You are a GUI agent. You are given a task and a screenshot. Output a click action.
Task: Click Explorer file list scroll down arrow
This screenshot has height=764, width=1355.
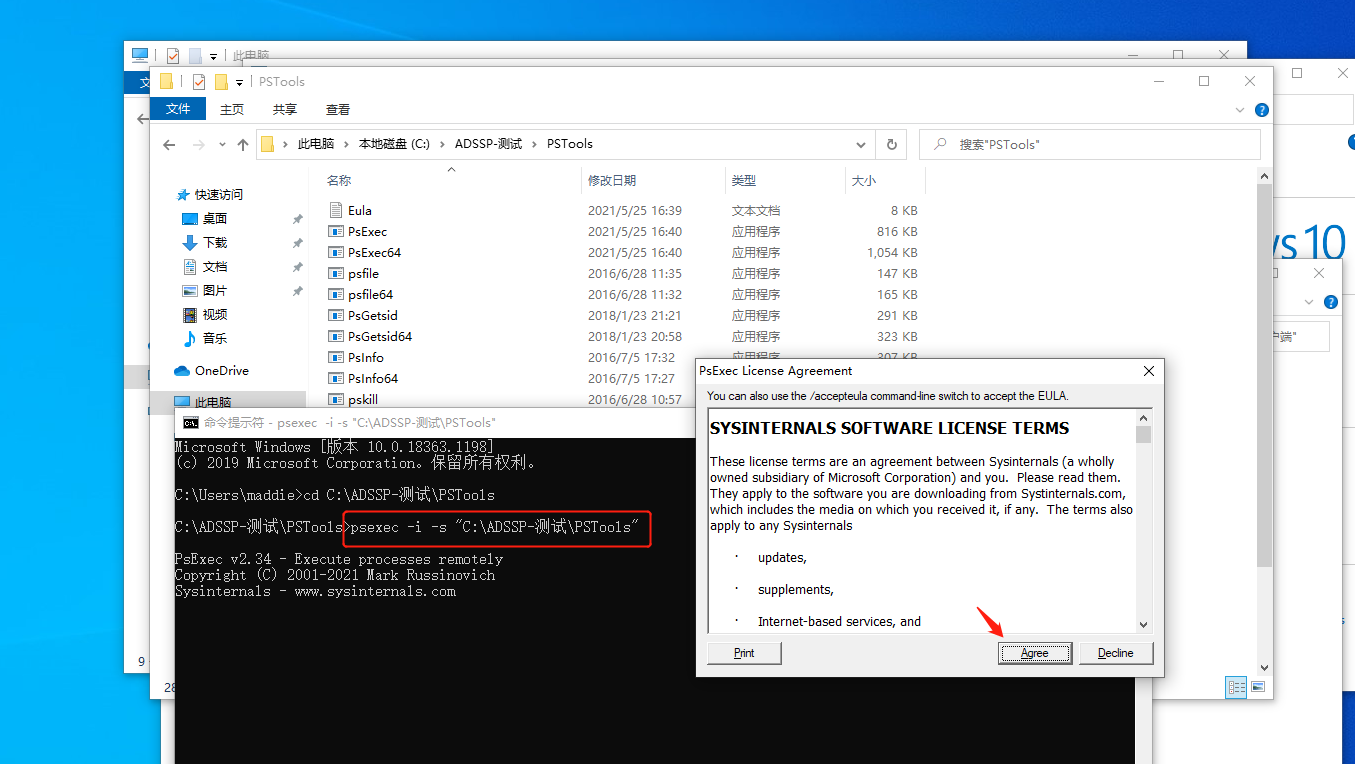click(1264, 667)
